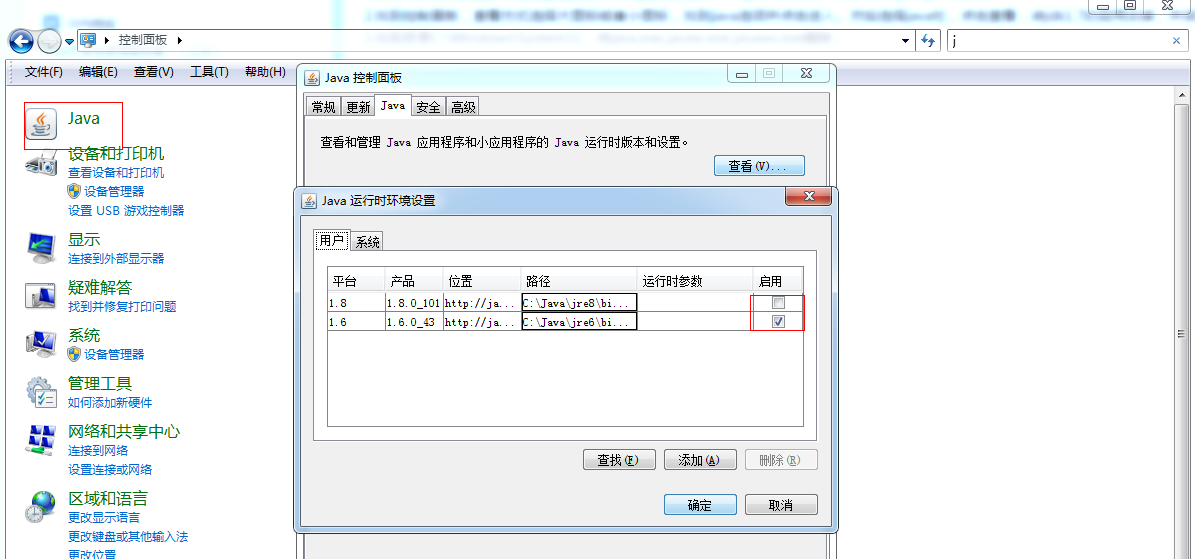Viewport: 1195px width, 559px height.
Task: Select the C:\Java\jre6 path cell
Action: click(579, 322)
